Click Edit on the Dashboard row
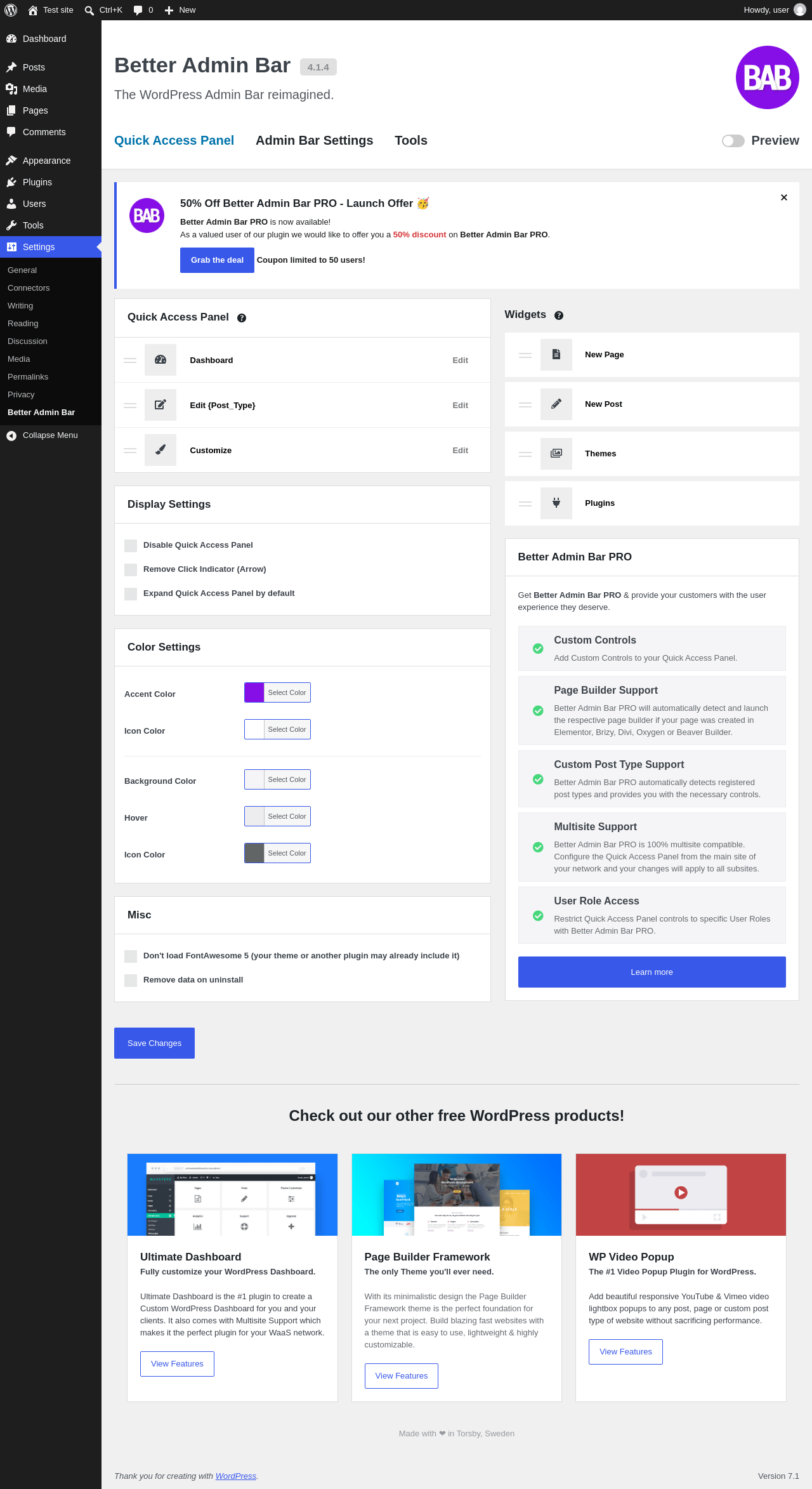The width and height of the screenshot is (812, 1489). (x=460, y=361)
